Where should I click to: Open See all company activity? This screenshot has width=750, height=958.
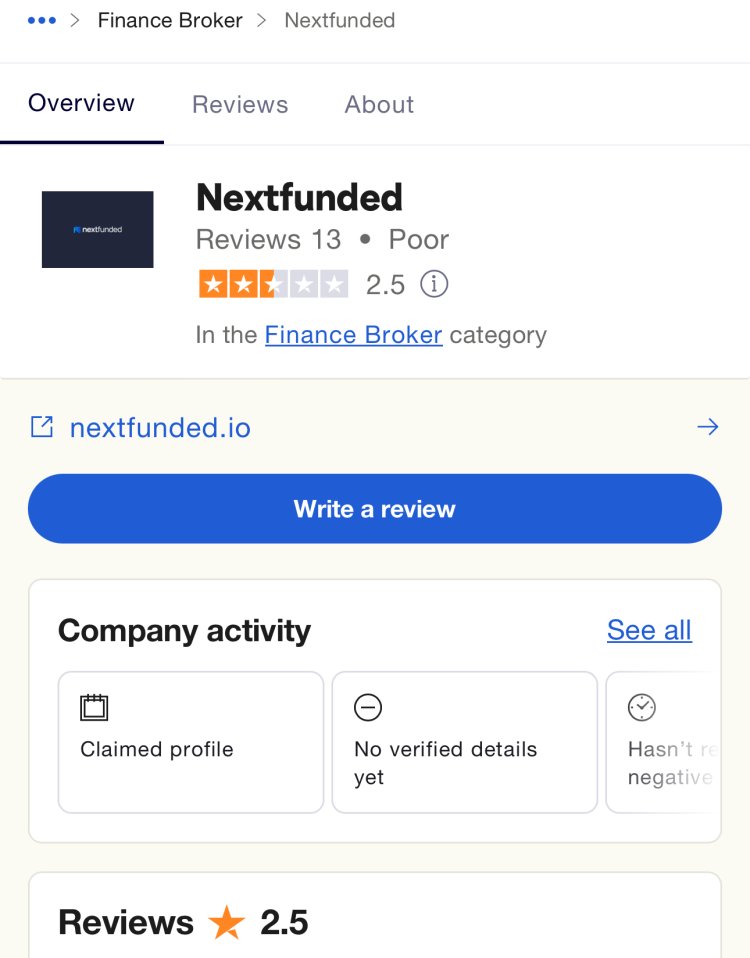(x=649, y=630)
